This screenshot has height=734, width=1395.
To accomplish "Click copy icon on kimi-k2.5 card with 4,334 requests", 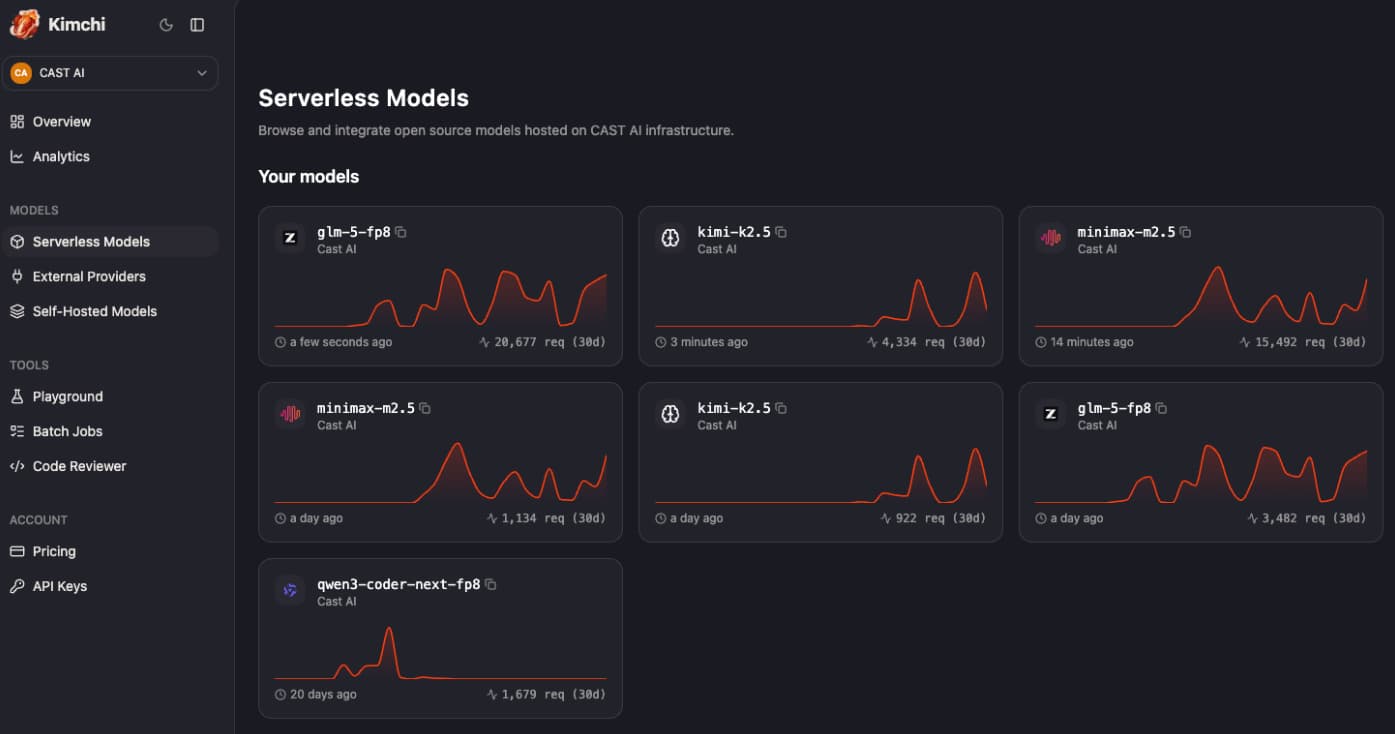I will point(781,232).
